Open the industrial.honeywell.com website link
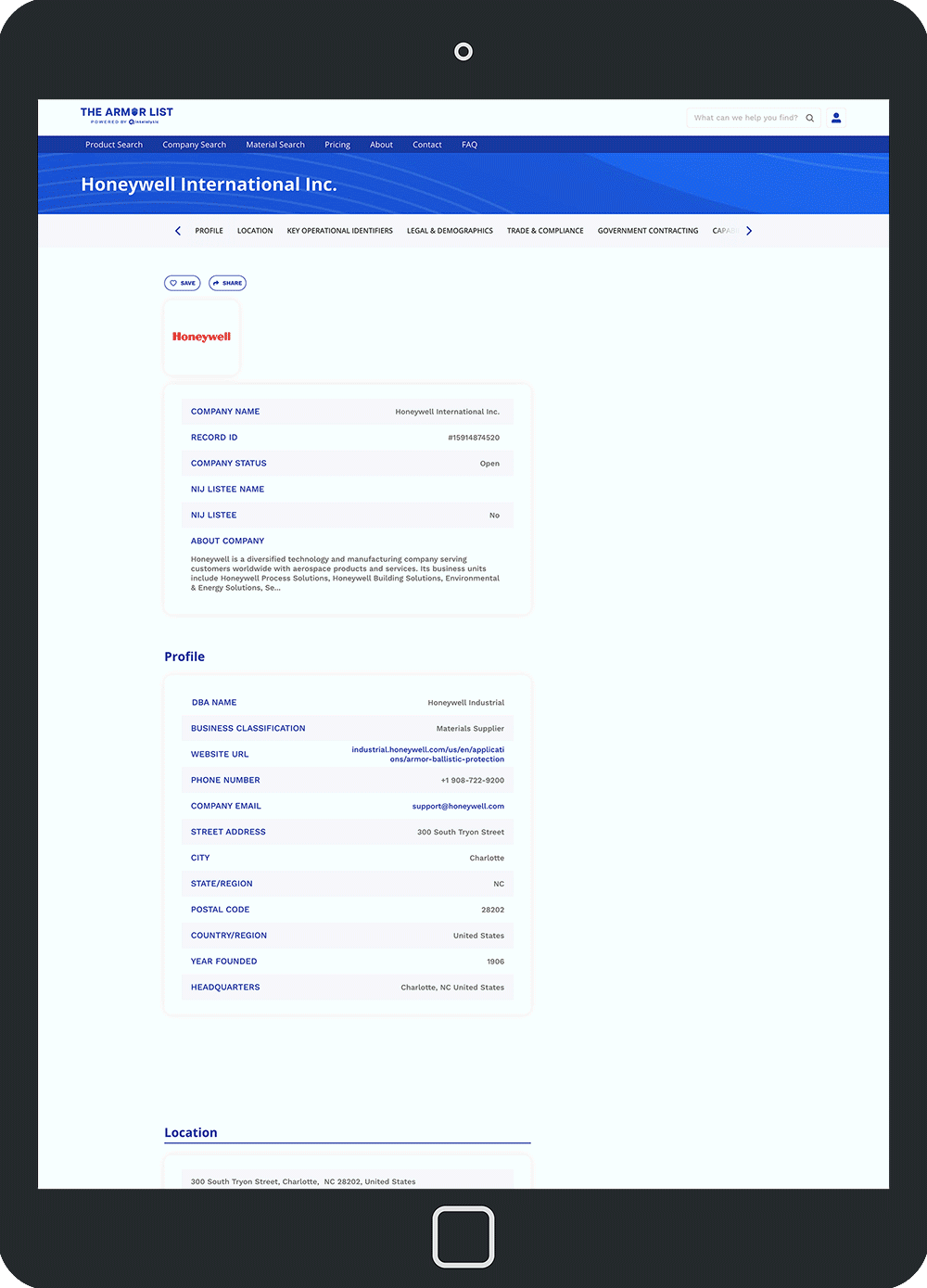This screenshot has height=1288, width=927. [428, 754]
